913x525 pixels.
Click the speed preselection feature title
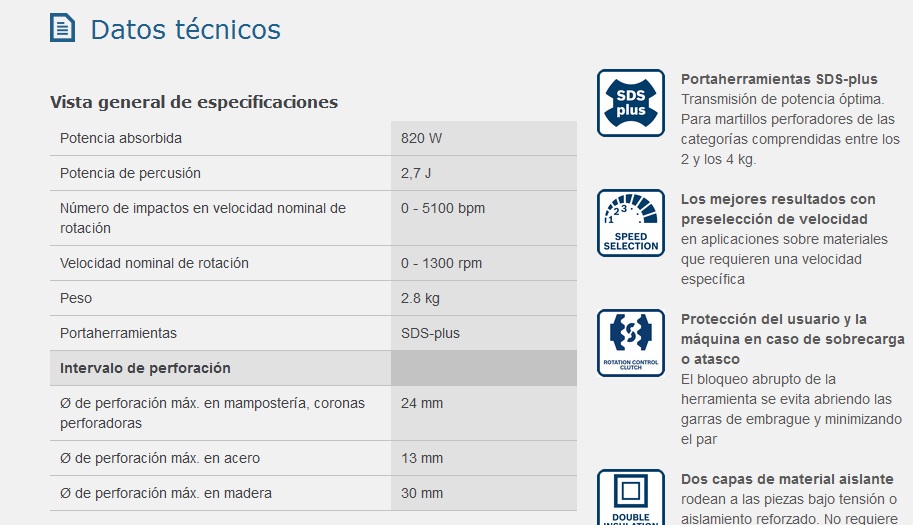778,209
